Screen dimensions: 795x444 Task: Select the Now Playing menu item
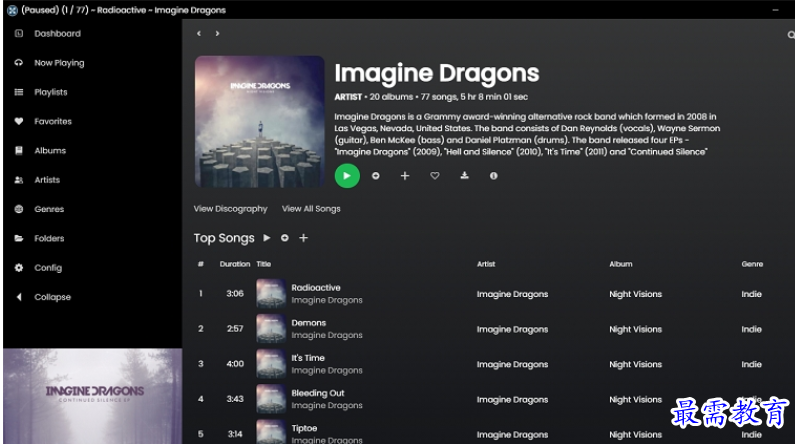click(59, 63)
